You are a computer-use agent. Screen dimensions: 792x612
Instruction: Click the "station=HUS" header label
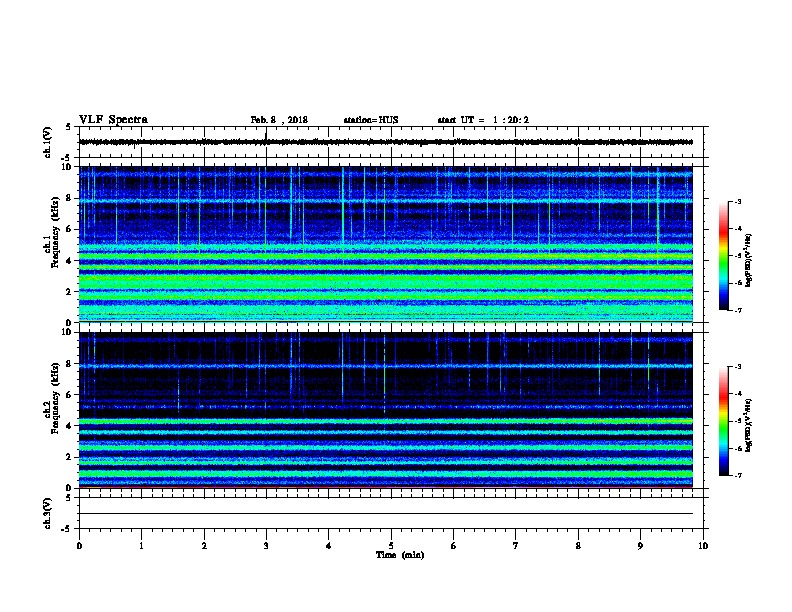click(x=371, y=120)
